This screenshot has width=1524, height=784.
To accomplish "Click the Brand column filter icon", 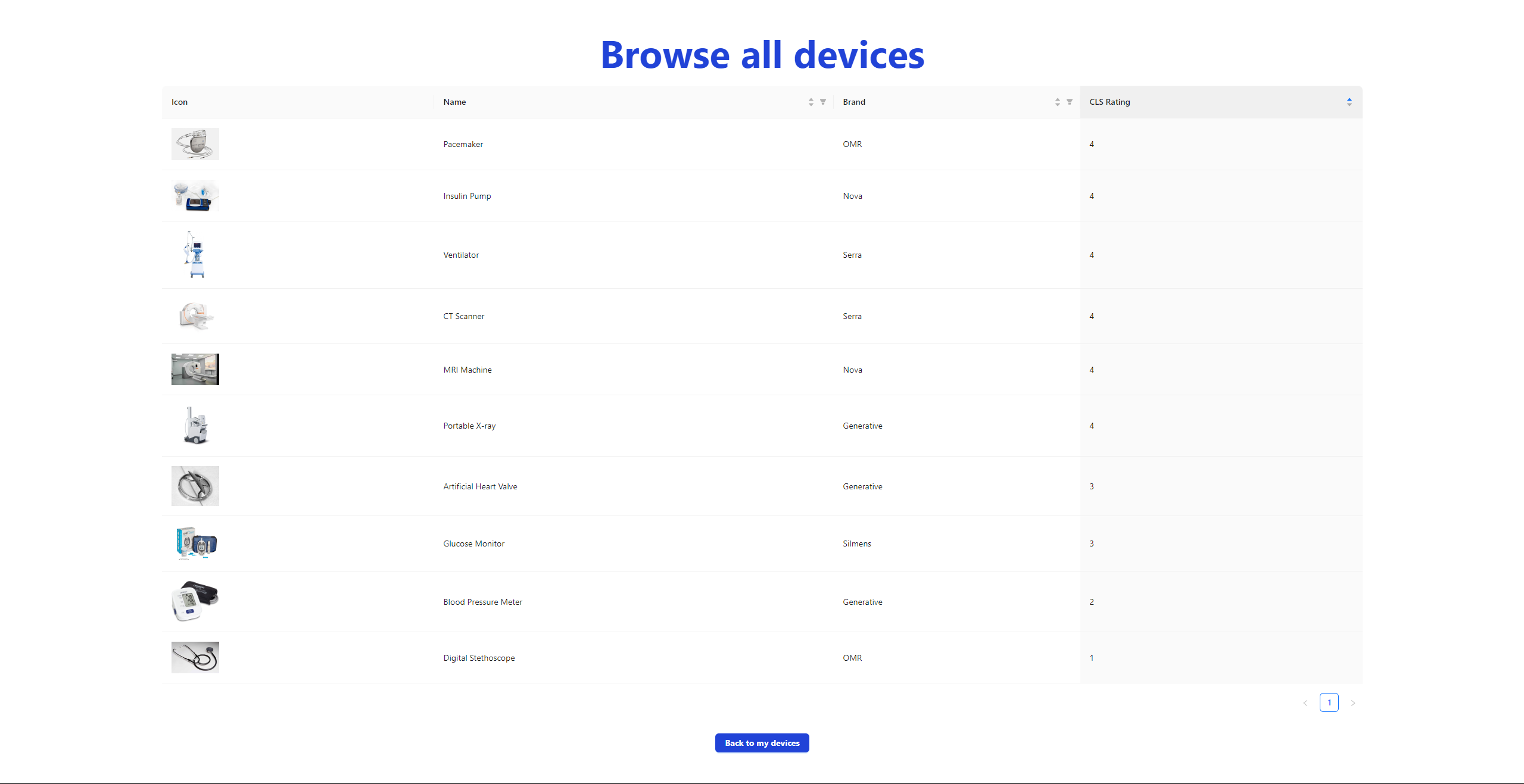I will click(1069, 102).
